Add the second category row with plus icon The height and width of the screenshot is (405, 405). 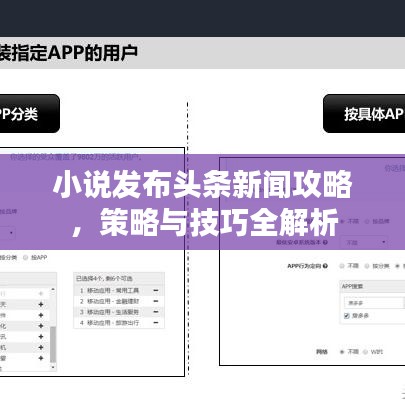[41, 304]
